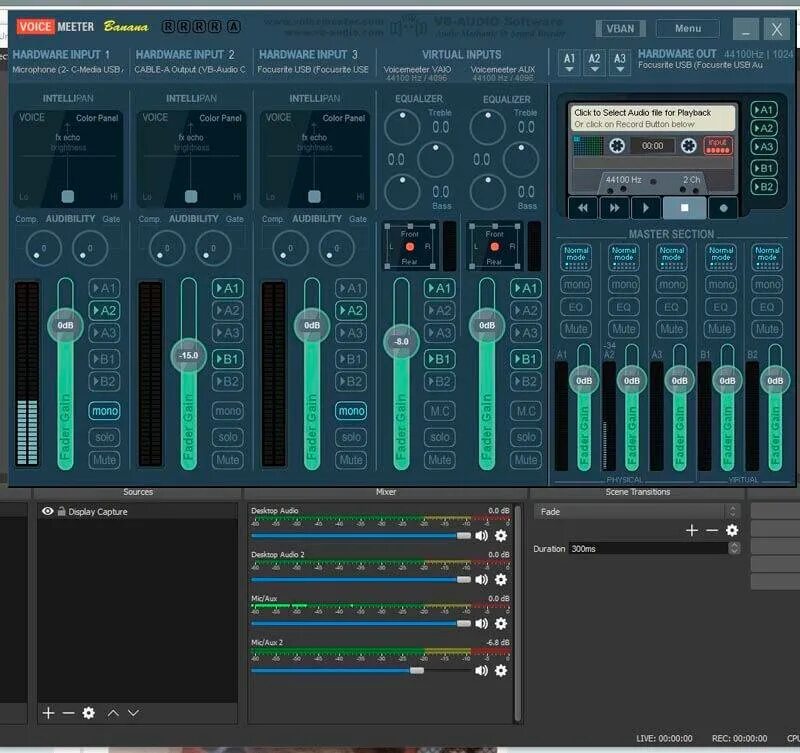Click the Scene Transitions panel header

638,492
